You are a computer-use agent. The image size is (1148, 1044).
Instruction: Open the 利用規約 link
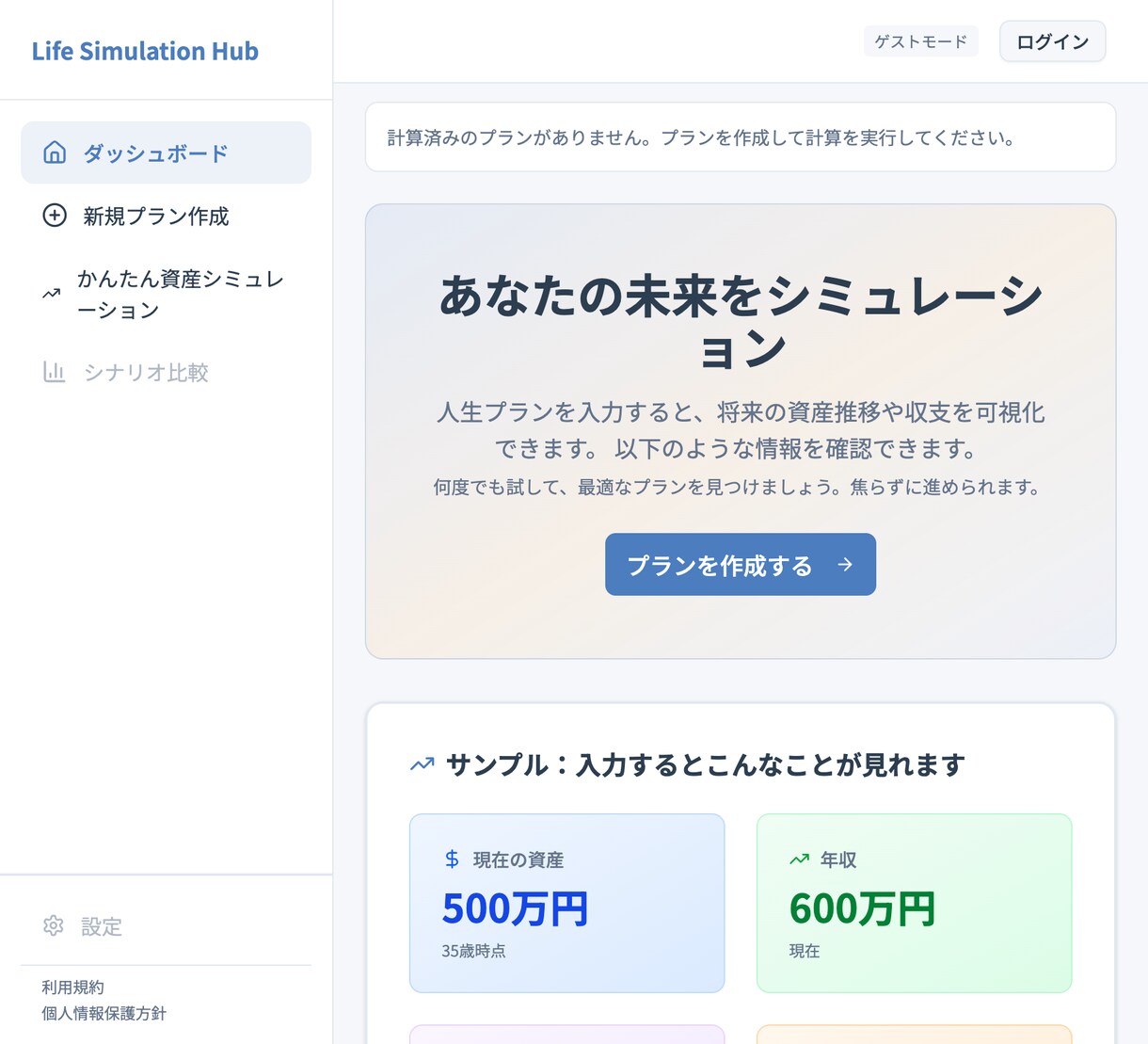pos(72,987)
